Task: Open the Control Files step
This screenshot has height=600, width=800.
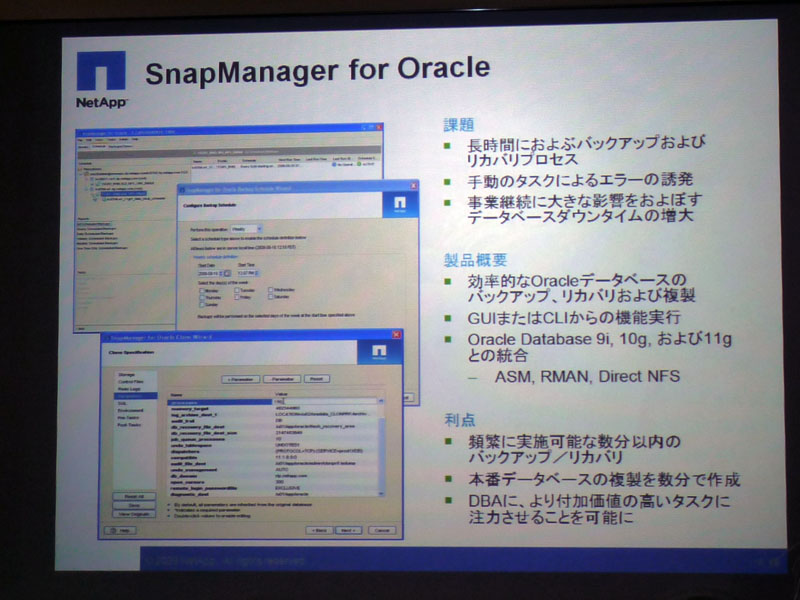Action: [131, 382]
